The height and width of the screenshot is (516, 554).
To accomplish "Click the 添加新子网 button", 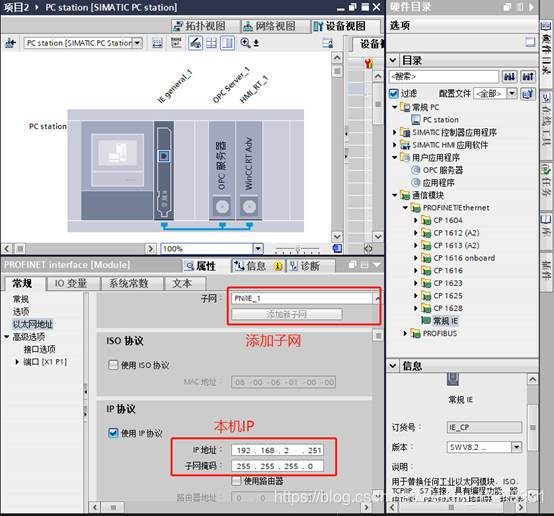I will point(287,314).
